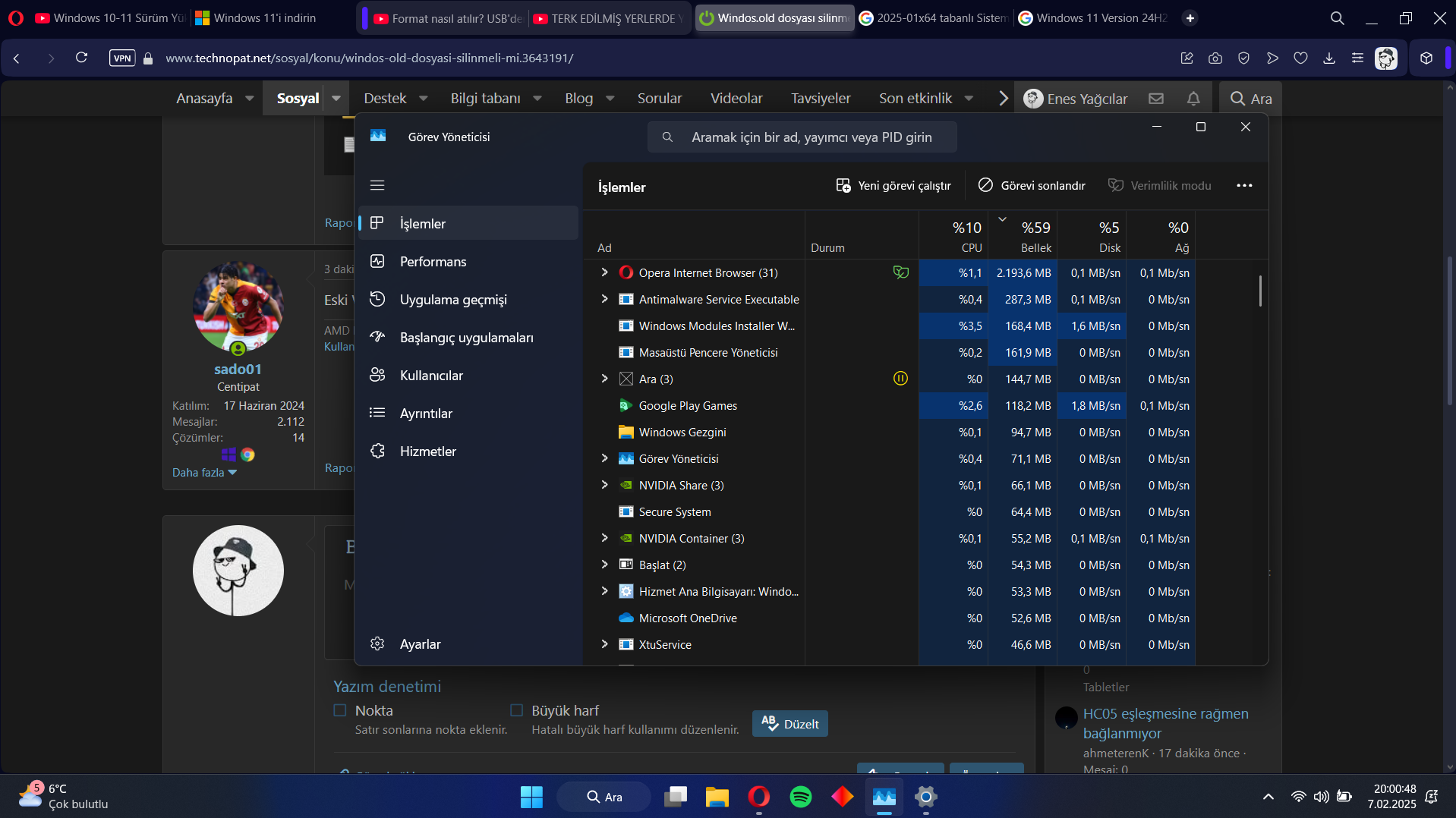Click the Opera Internet Browser process icon
Screen dimensions: 1456x818
(626, 272)
